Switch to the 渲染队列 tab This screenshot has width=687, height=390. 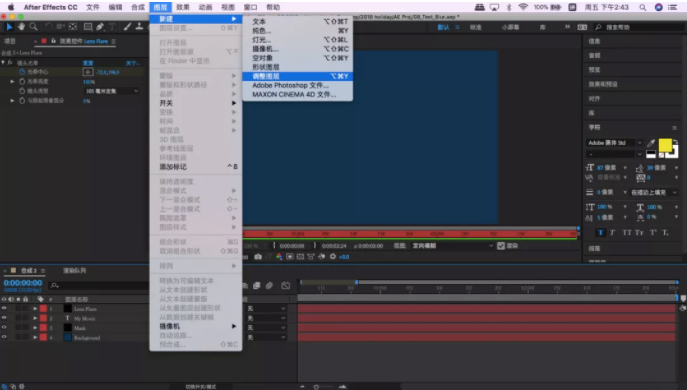pyautogui.click(x=74, y=271)
